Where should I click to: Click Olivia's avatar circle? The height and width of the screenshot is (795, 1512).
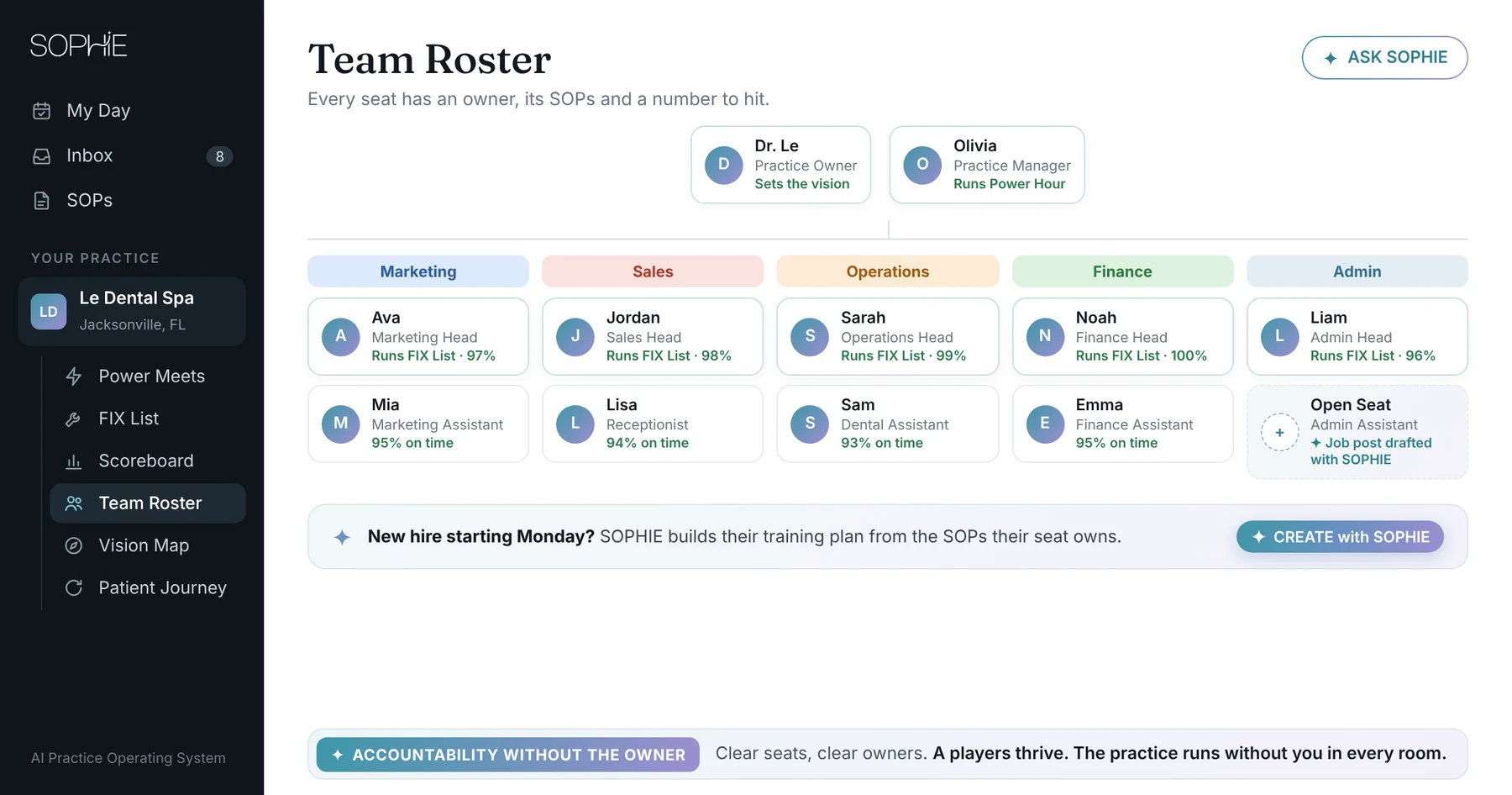922,165
